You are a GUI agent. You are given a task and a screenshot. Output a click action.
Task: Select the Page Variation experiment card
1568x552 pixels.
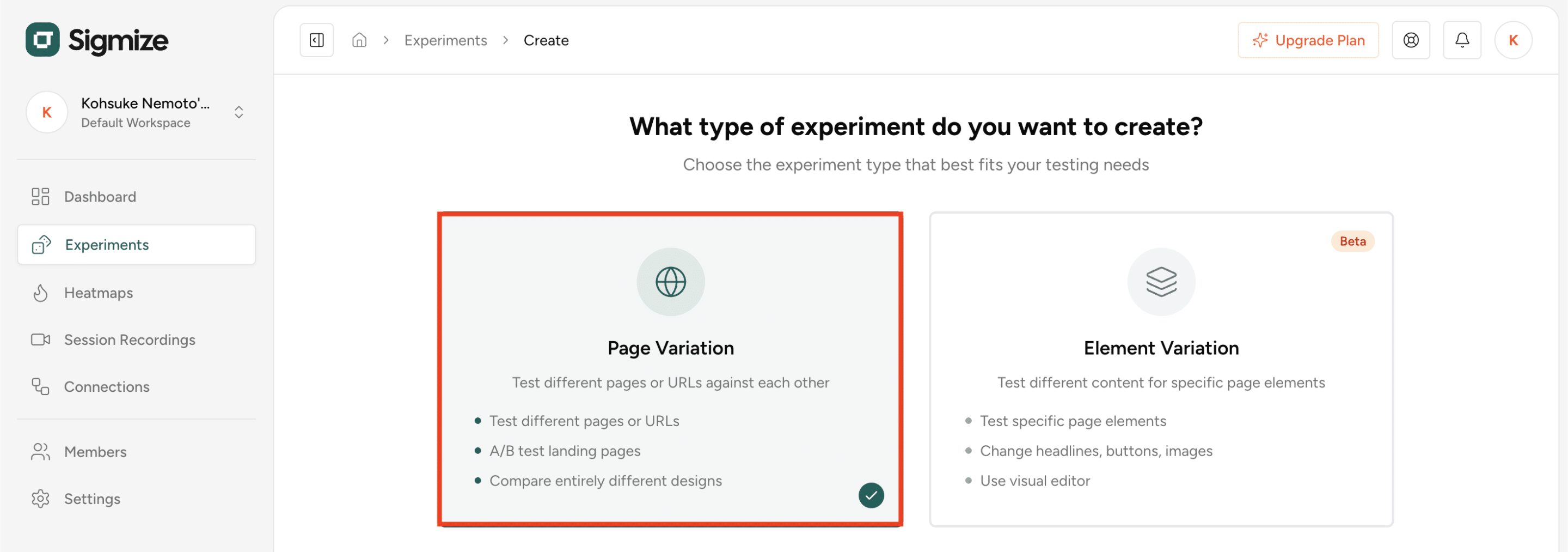point(670,368)
